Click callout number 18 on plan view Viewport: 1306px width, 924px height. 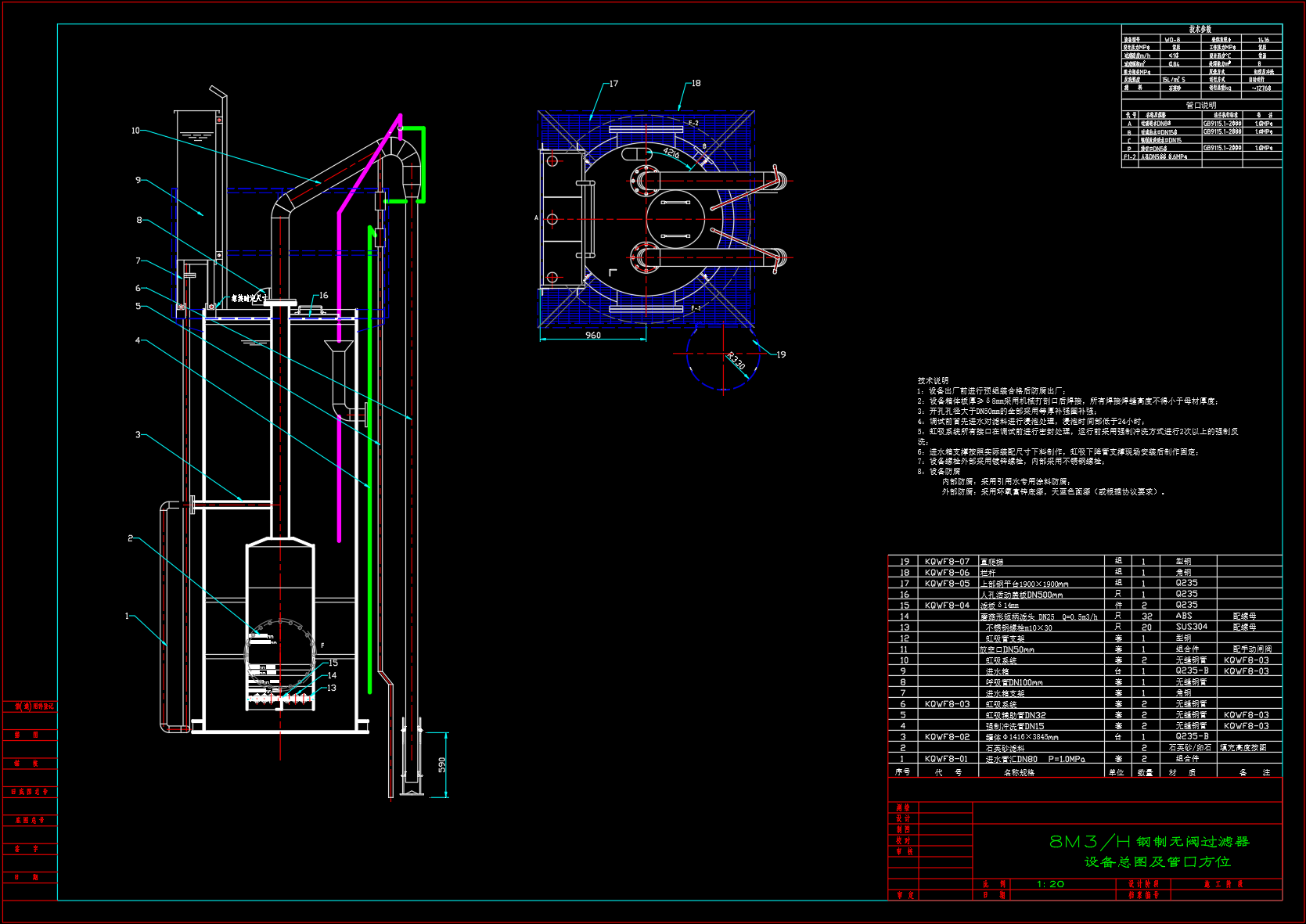pyautogui.click(x=696, y=83)
